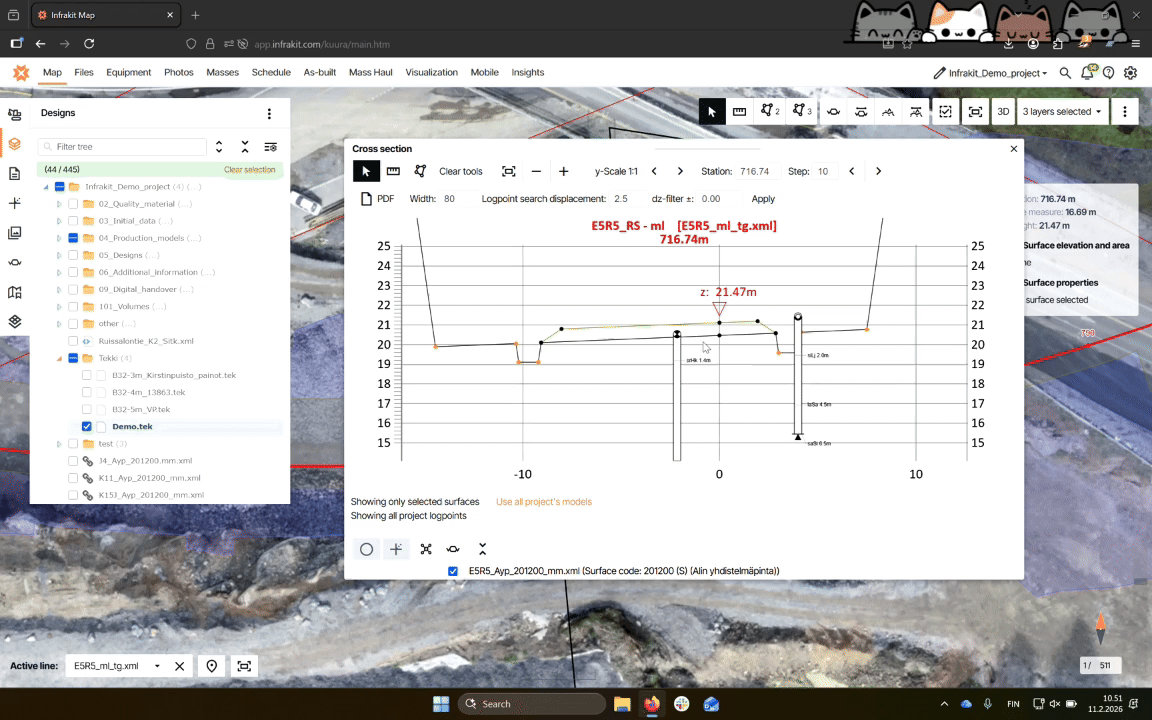
Task: Uncheck E5R5_Ayp_201200_mm.xml surface checkbox
Action: [453, 571]
